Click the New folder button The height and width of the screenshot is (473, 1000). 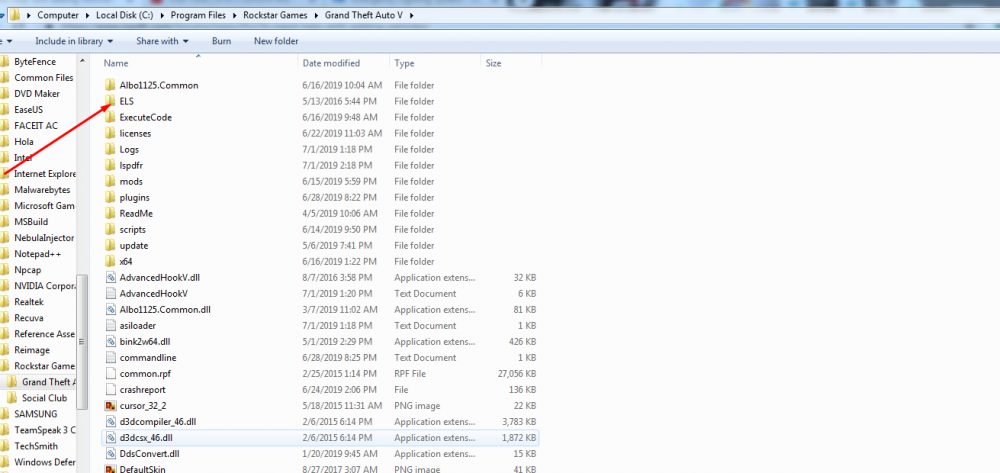click(276, 41)
